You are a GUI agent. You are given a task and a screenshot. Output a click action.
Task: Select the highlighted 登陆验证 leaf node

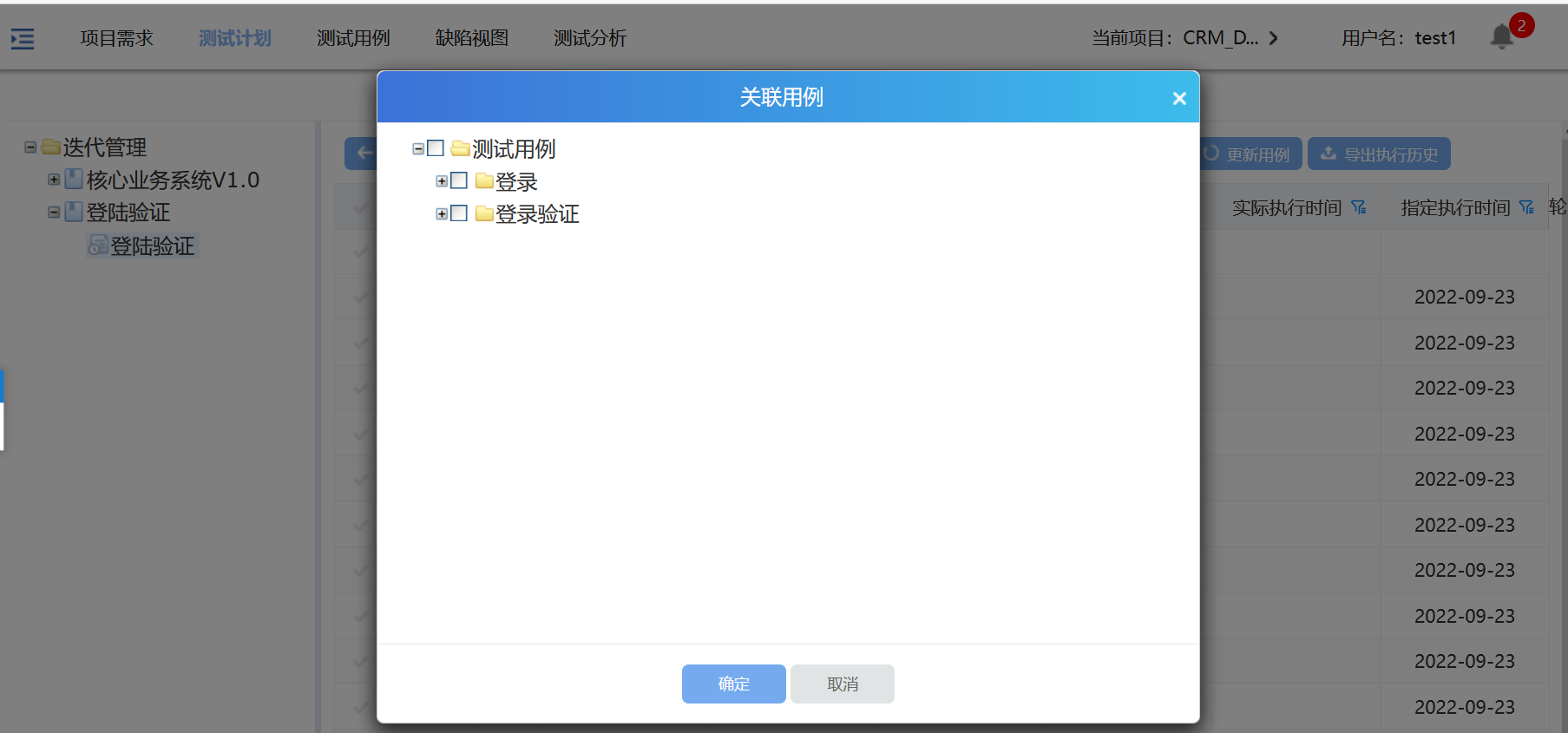[152, 245]
